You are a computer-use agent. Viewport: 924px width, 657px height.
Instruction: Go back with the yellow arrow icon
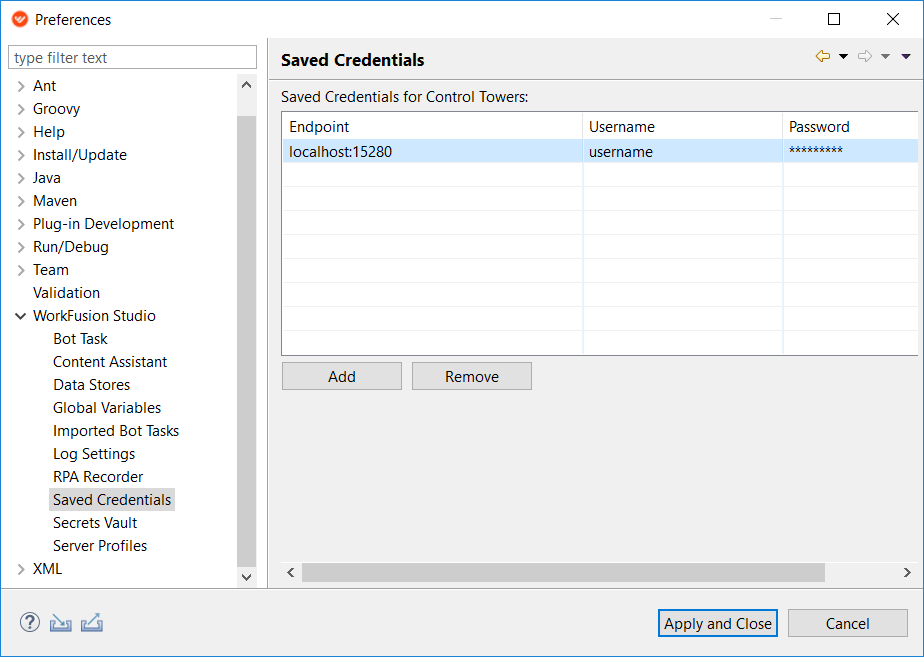(x=823, y=56)
